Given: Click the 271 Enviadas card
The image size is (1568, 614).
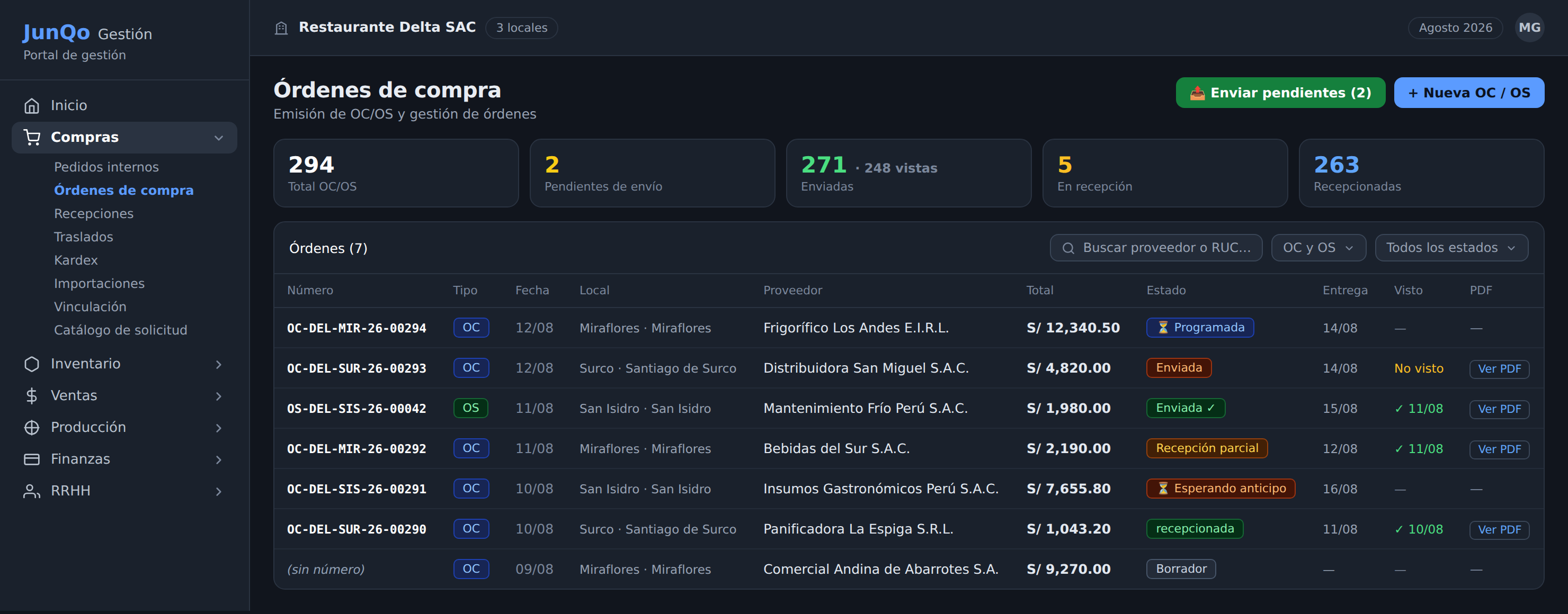Looking at the screenshot, I should 909,173.
